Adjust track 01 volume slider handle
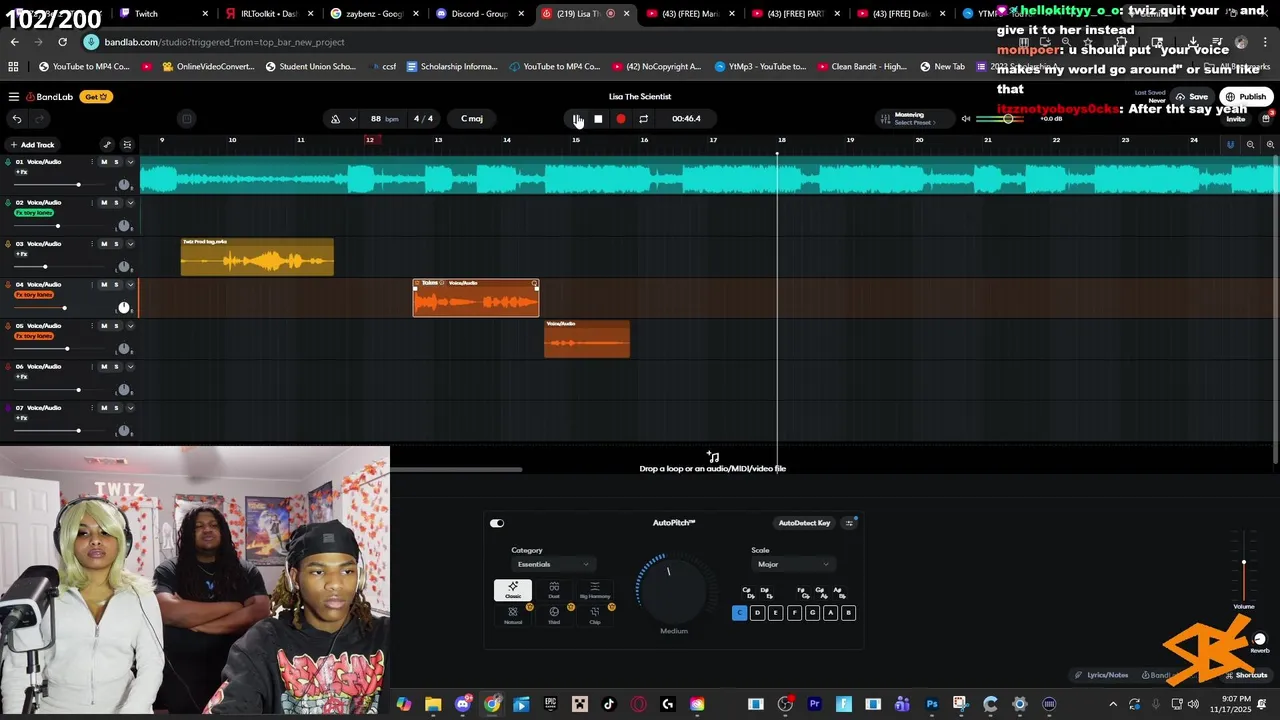 click(78, 185)
